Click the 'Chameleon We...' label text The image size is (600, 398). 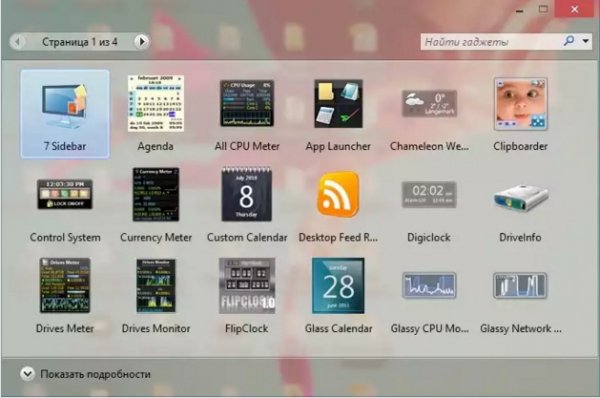429,146
